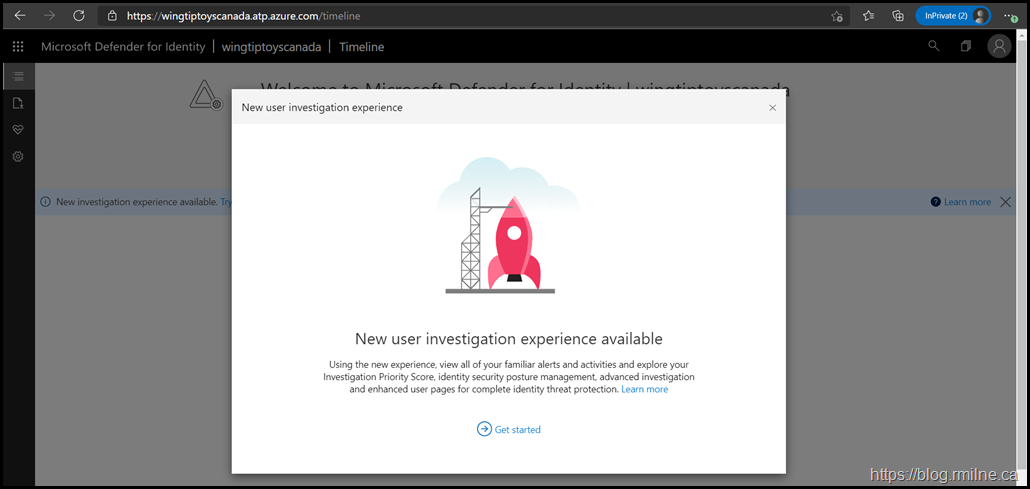Open the browser Favorites star list
The height and width of the screenshot is (489, 1030).
coord(868,16)
